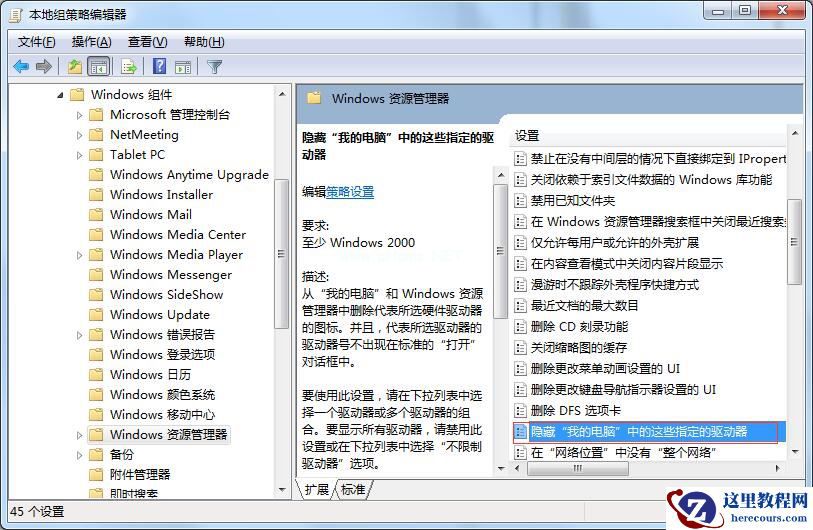
Task: Click the Back arrow toolbar icon
Action: coord(21,66)
